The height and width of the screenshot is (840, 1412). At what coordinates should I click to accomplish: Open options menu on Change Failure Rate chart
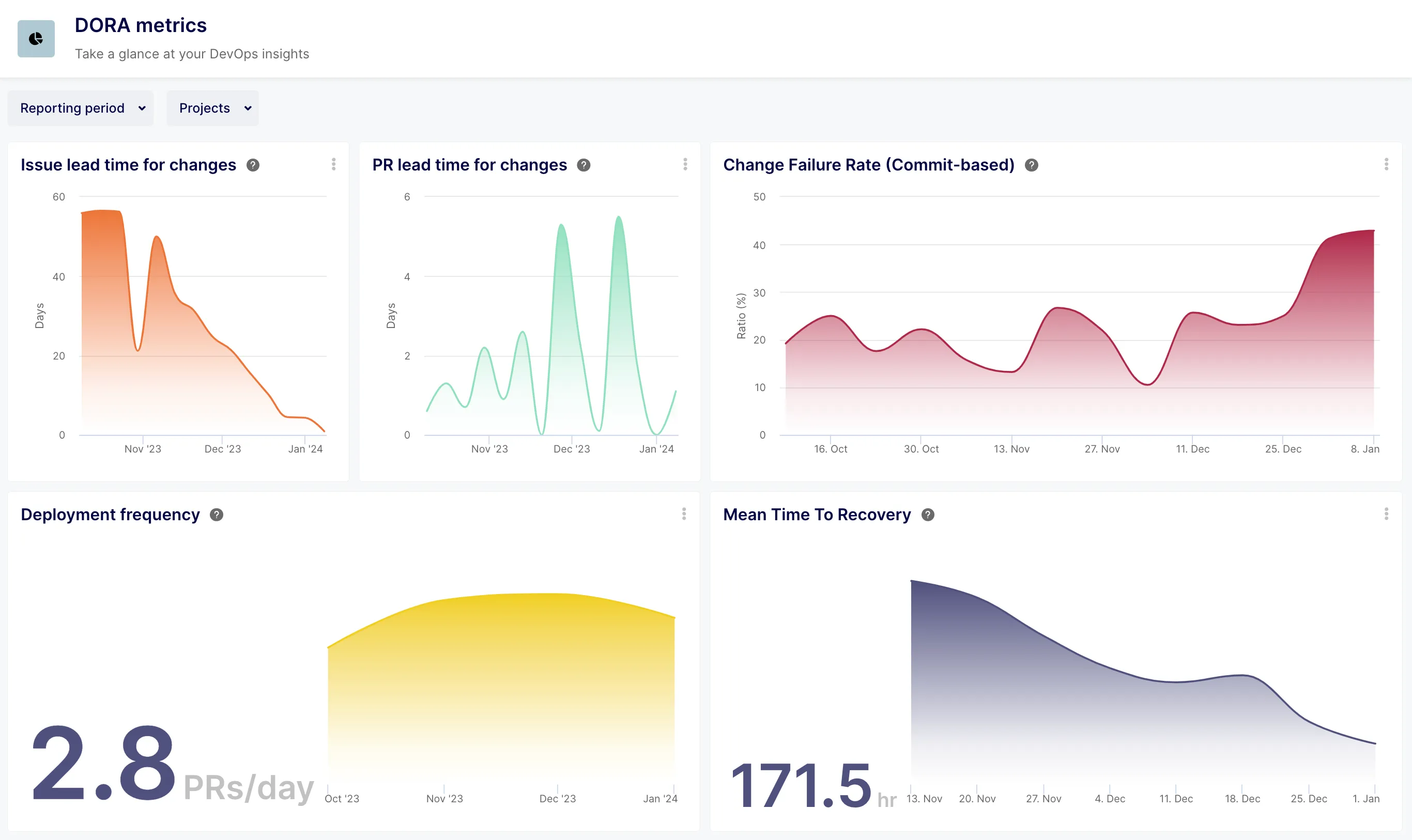tap(1387, 164)
